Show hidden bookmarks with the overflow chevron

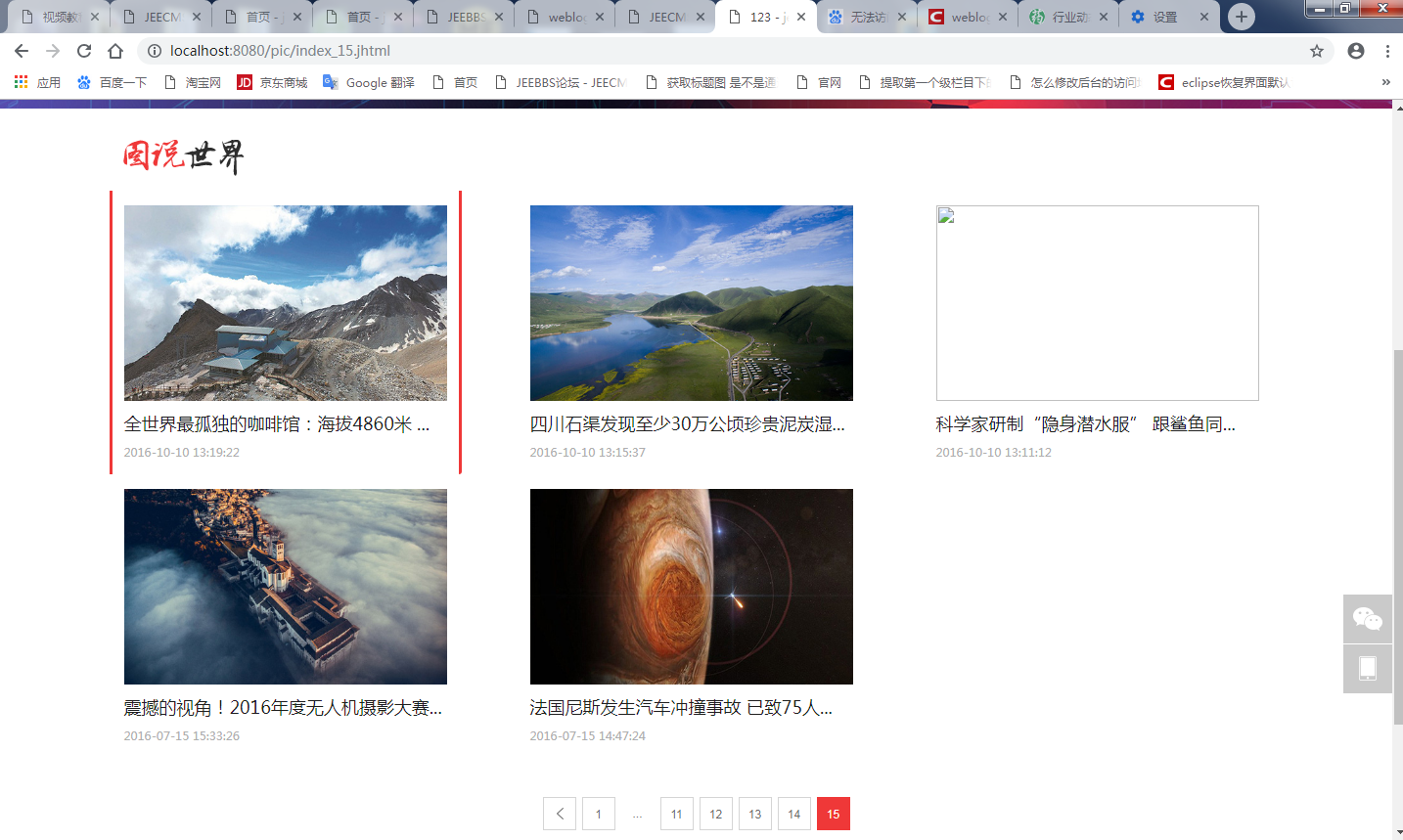1385,83
